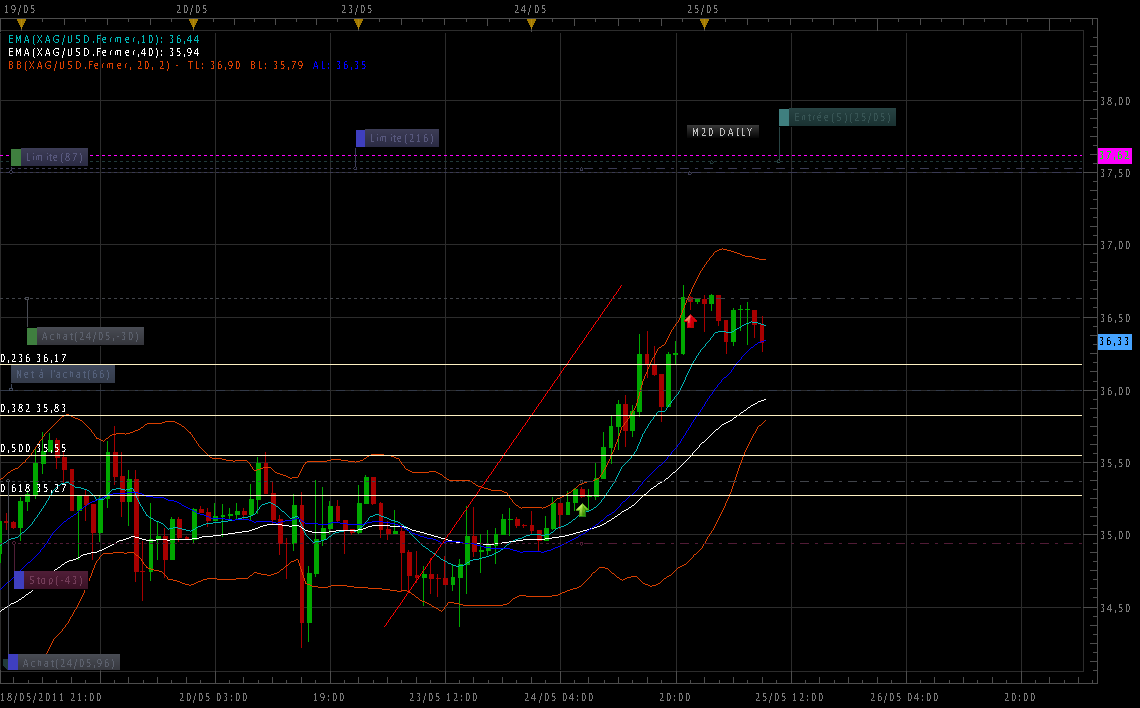Select the 19/05 orange day marker triangle
1140x708 pixels.
point(21,24)
